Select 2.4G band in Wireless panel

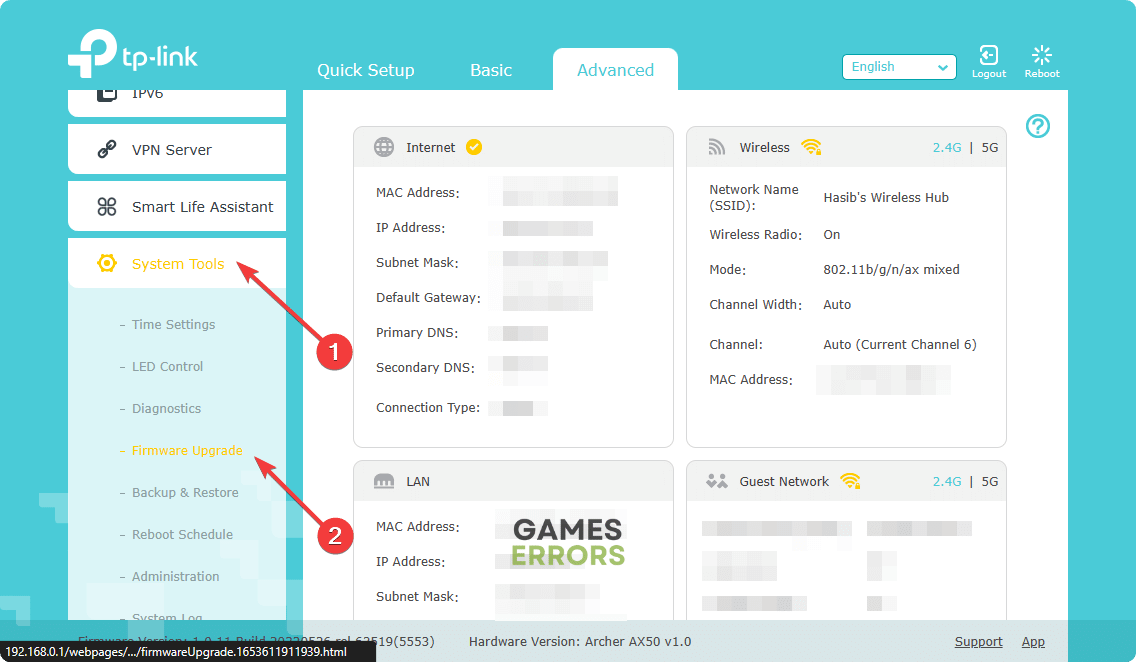947,148
